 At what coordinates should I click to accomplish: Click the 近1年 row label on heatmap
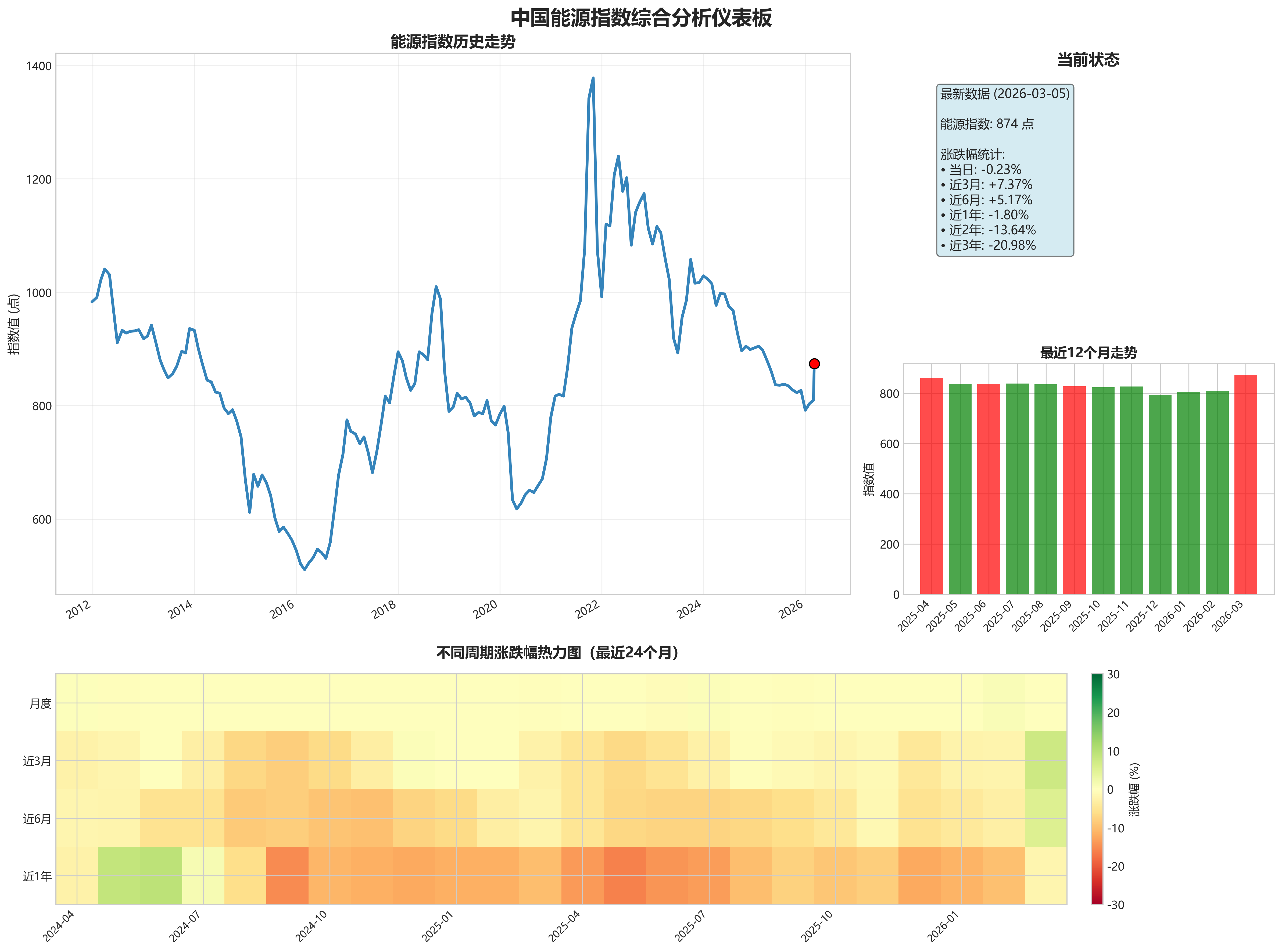[x=37, y=876]
